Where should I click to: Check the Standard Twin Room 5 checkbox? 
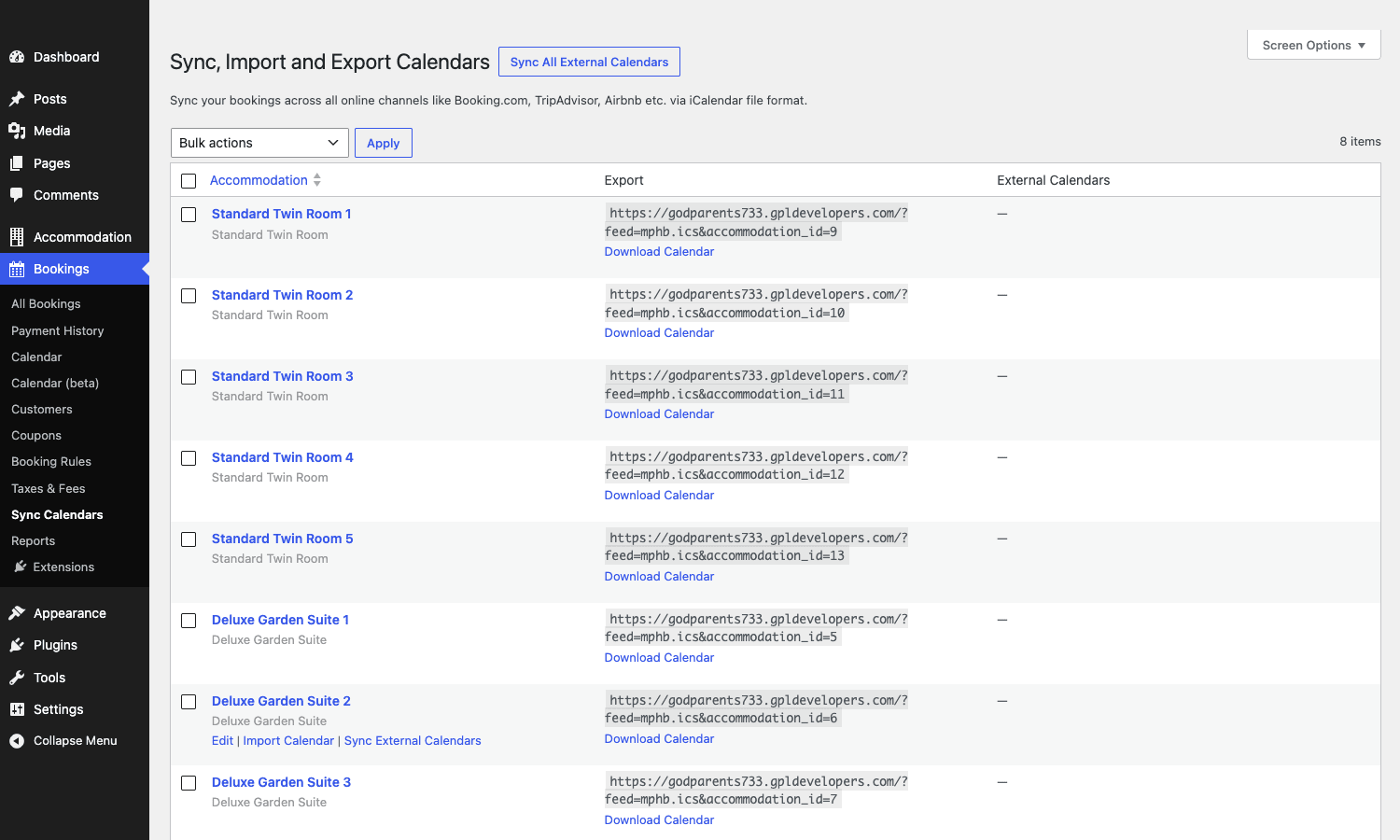tap(189, 539)
